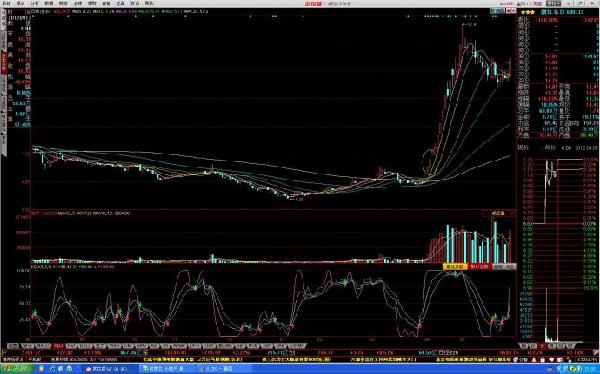Open the first menu in the menu bar
The height and width of the screenshot is (374, 600).
click(6, 3)
